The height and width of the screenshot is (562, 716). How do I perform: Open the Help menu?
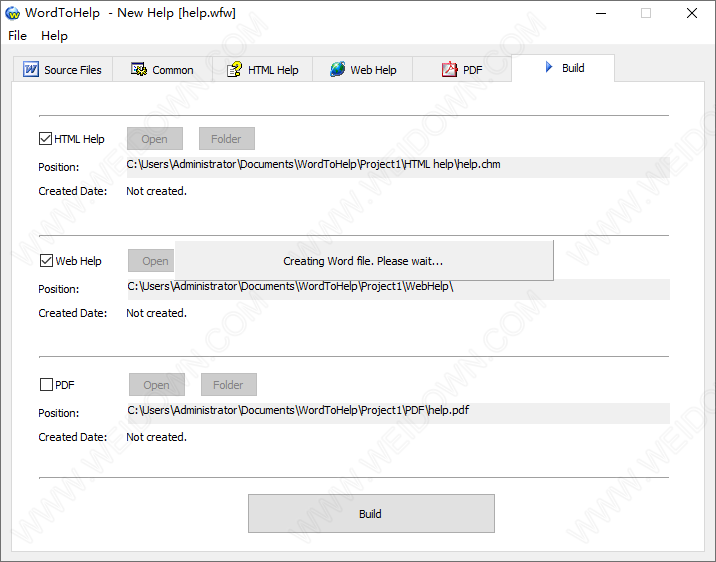pyautogui.click(x=54, y=36)
